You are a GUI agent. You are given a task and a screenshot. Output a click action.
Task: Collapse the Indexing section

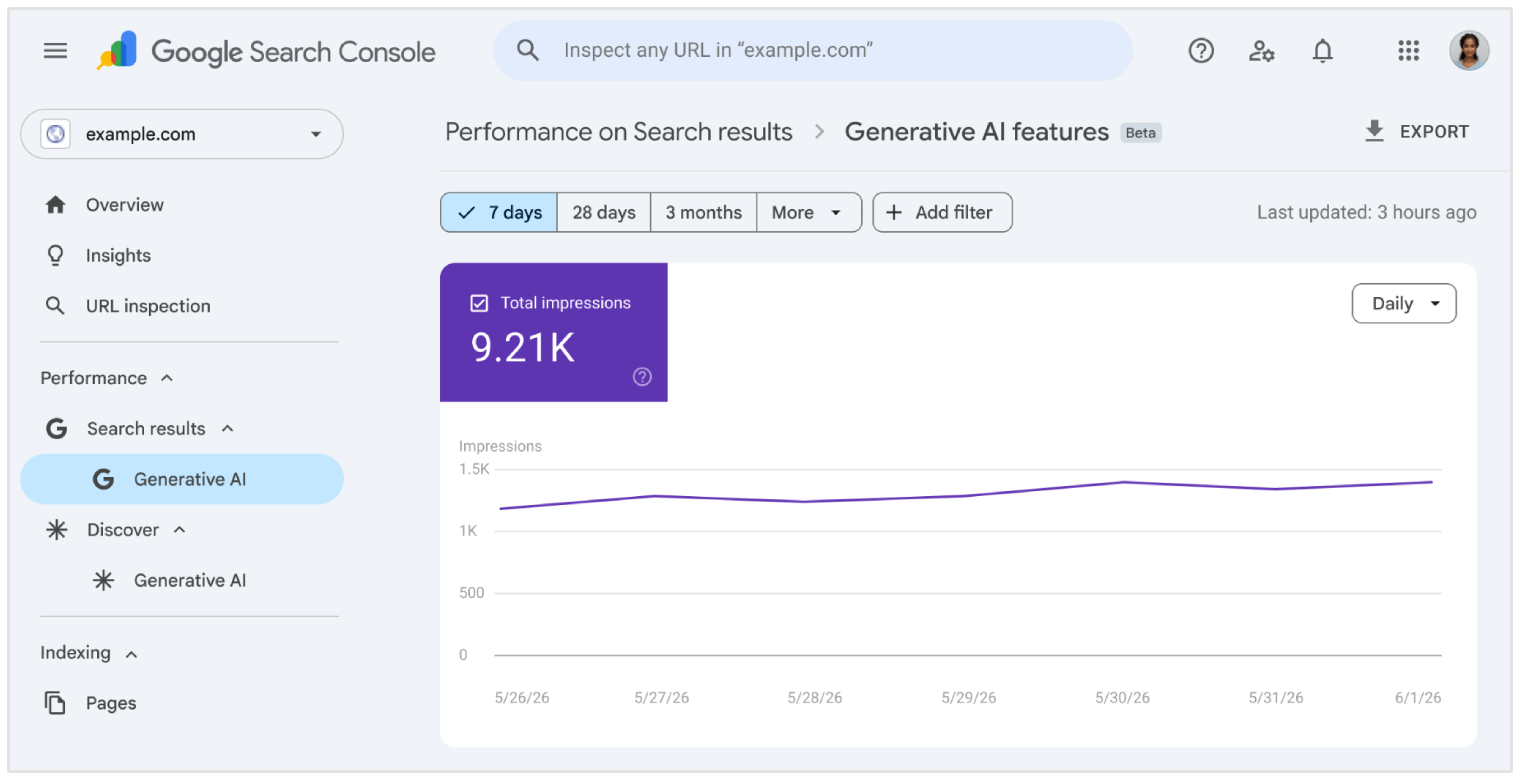tap(131, 654)
